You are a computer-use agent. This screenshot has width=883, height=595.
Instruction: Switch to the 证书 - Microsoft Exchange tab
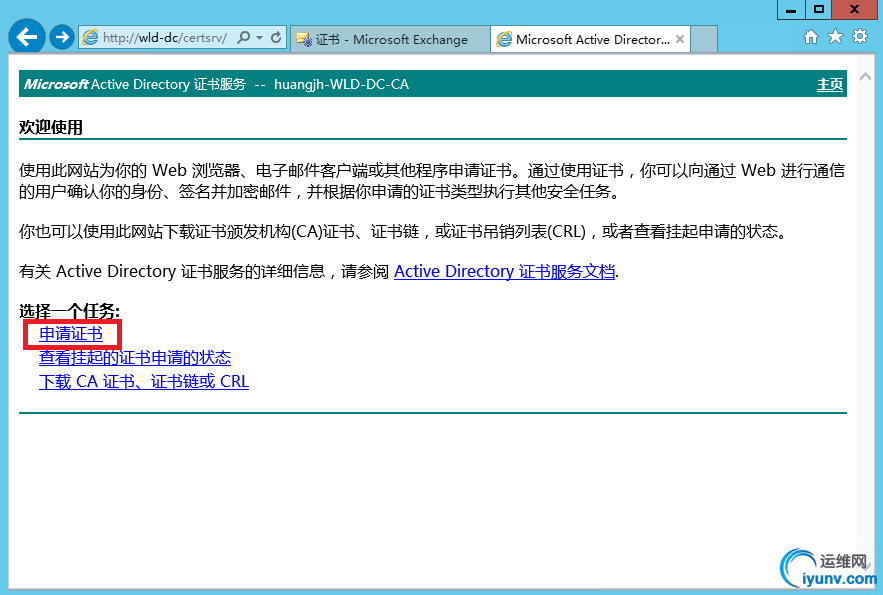coord(390,39)
